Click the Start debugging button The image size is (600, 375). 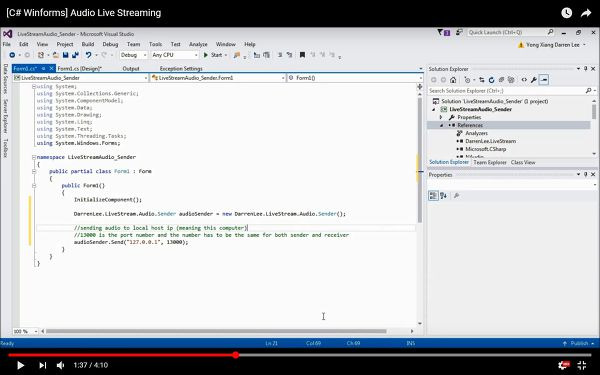tap(213, 55)
